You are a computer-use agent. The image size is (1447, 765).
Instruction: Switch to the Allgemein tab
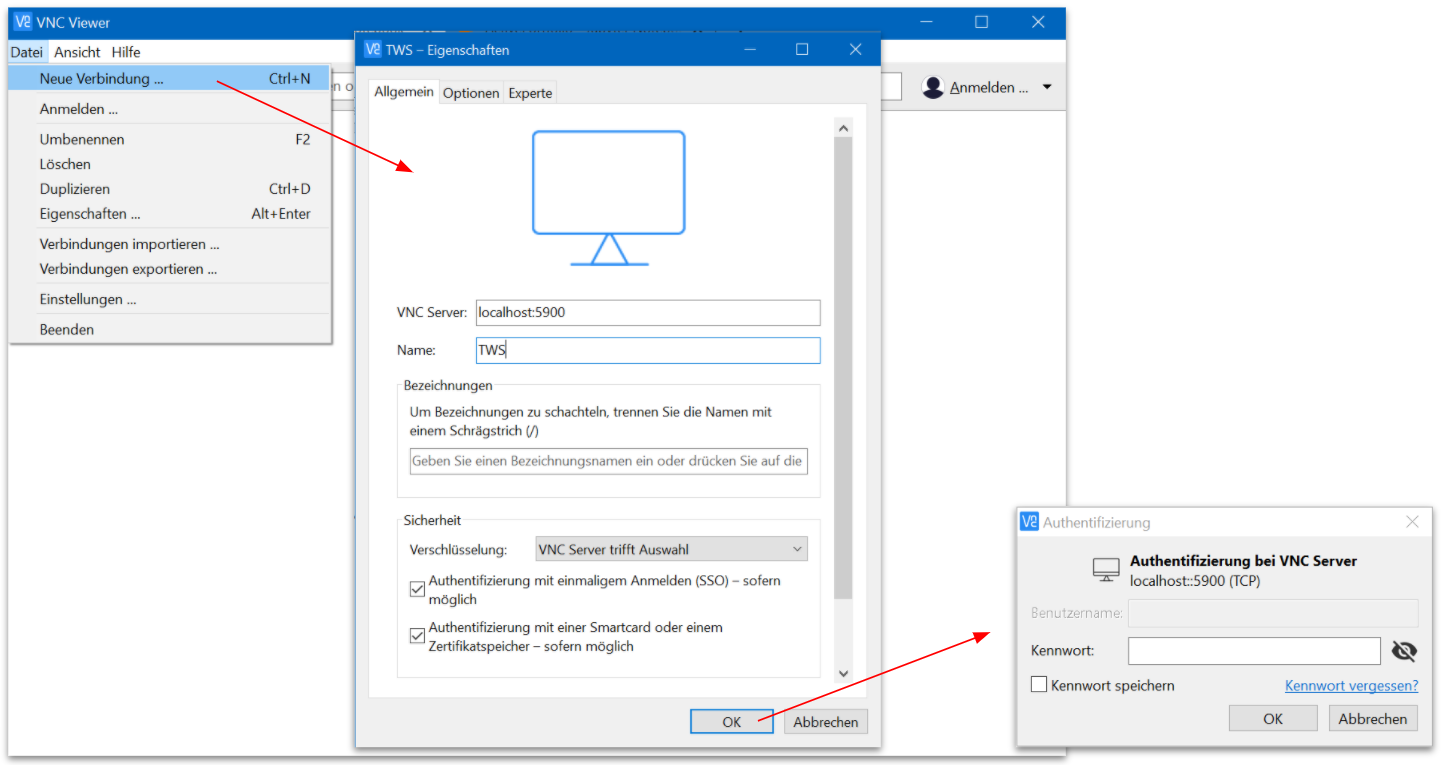(404, 91)
